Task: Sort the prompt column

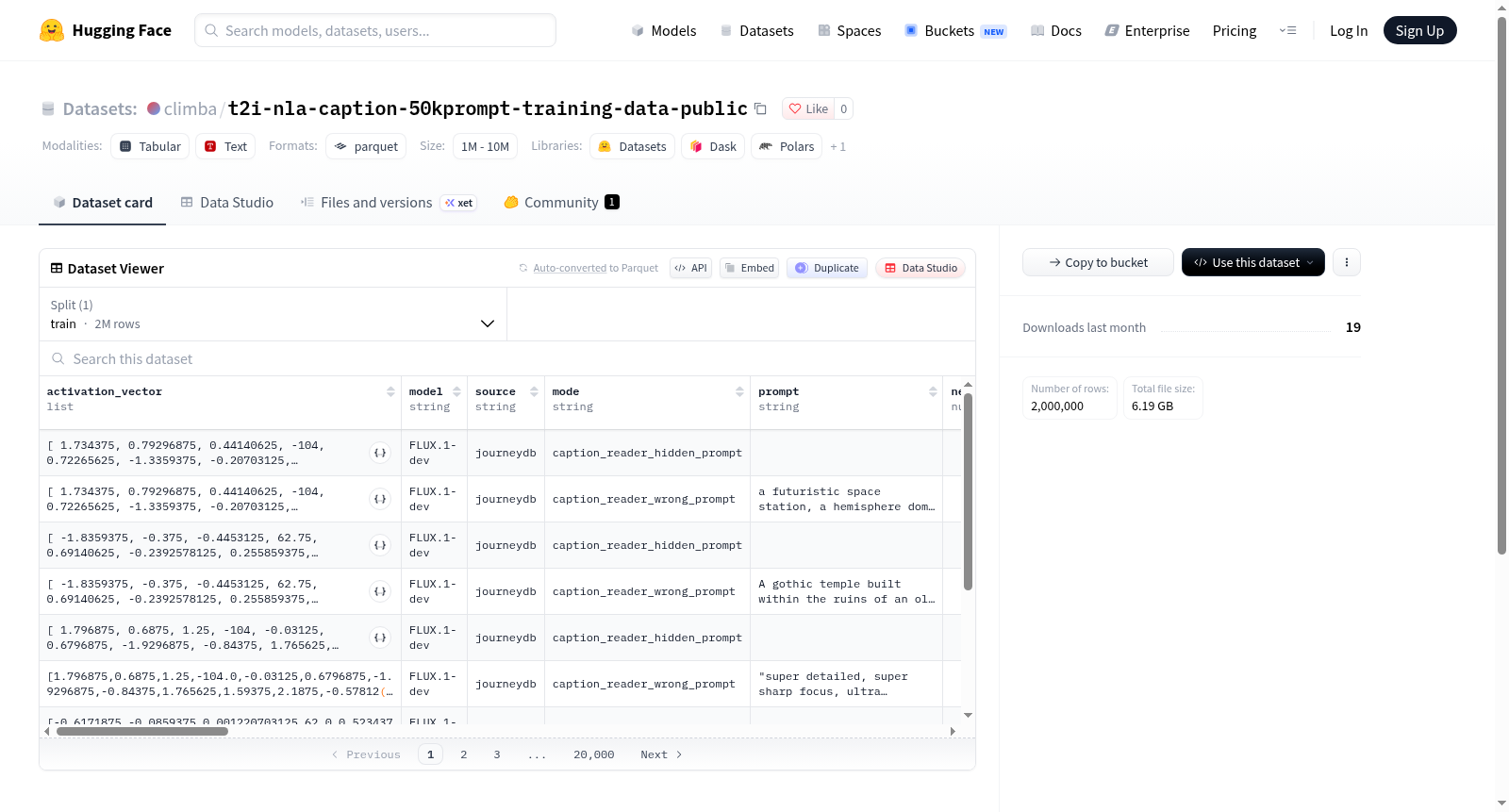Action: (933, 391)
